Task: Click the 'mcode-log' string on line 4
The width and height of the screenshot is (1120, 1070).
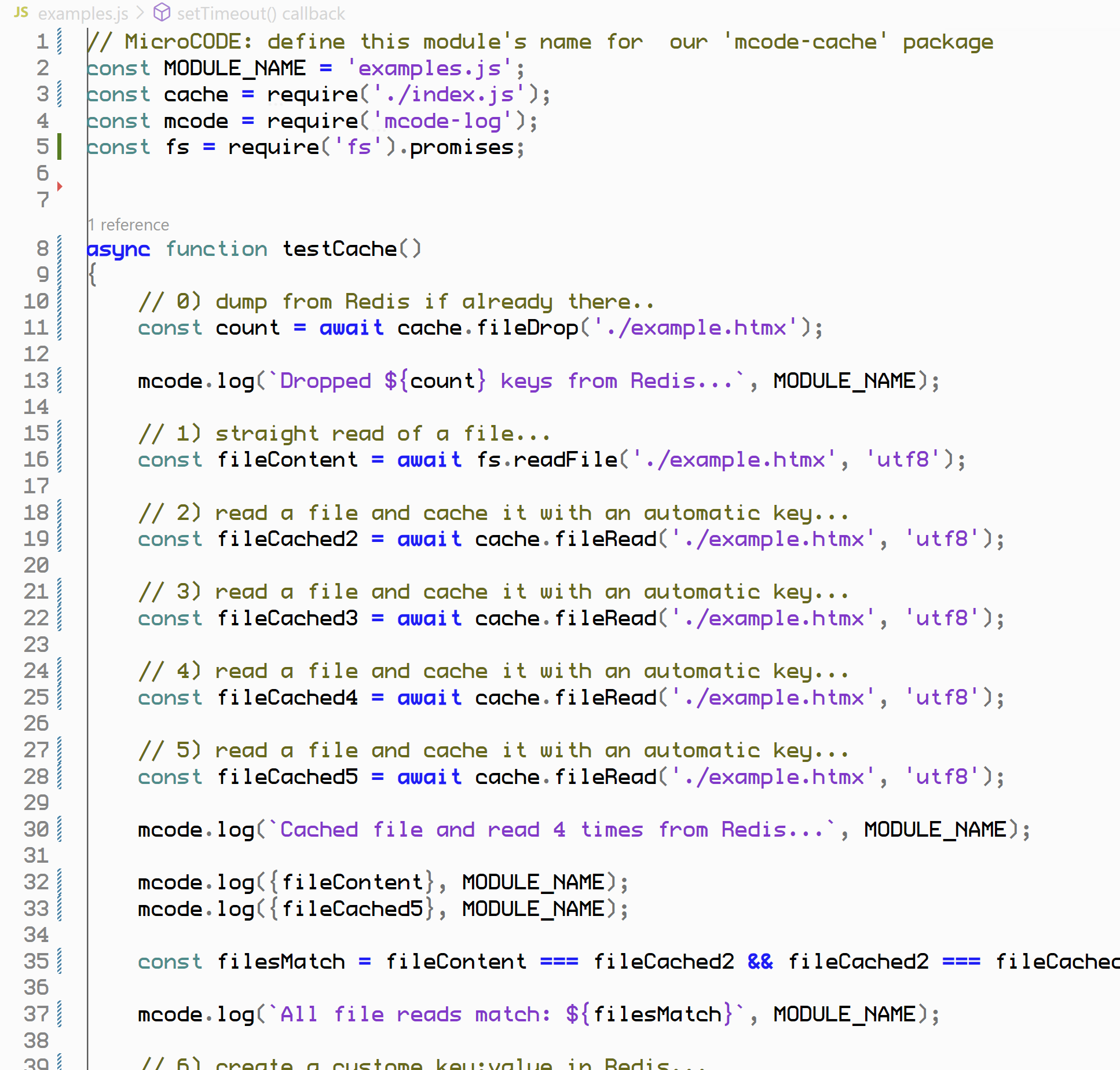Action: 442,121
